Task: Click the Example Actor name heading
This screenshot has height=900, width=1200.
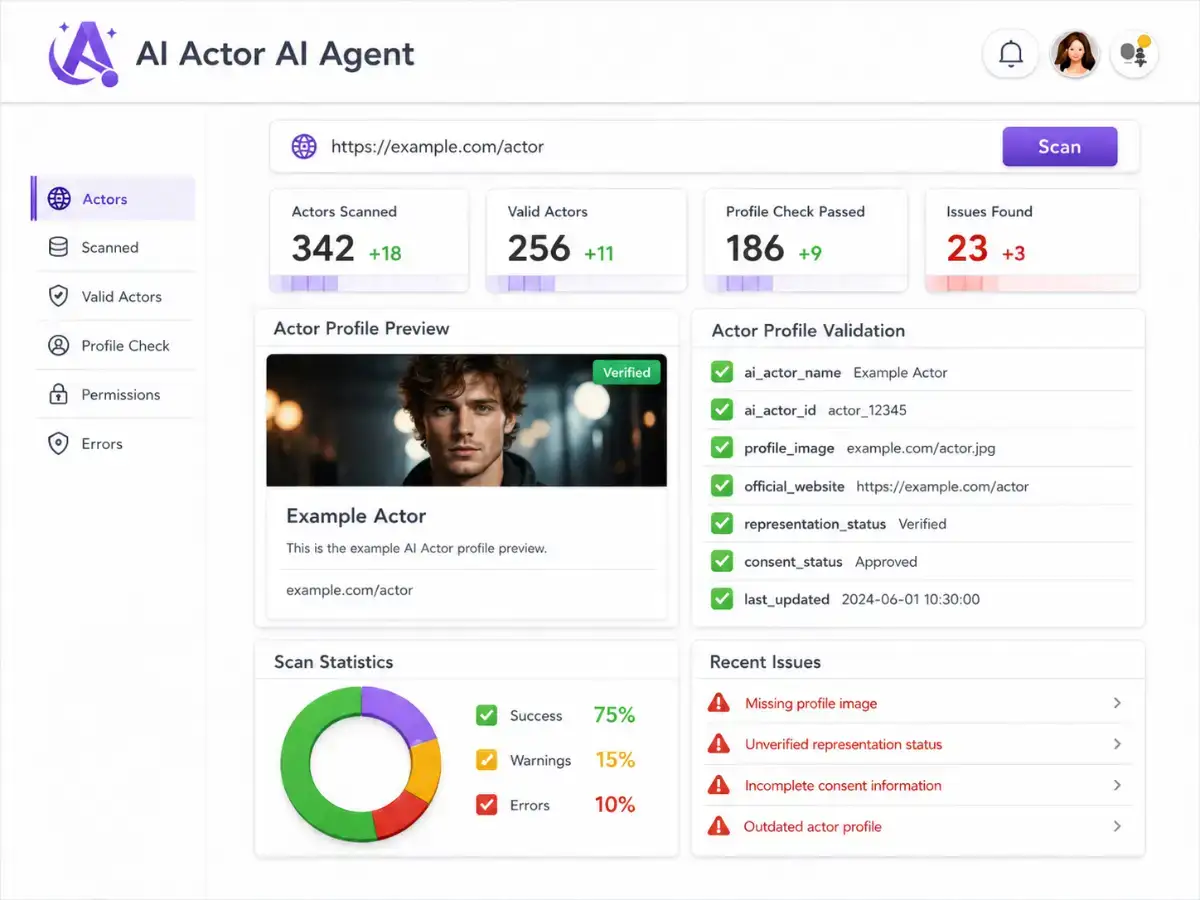Action: [x=356, y=516]
